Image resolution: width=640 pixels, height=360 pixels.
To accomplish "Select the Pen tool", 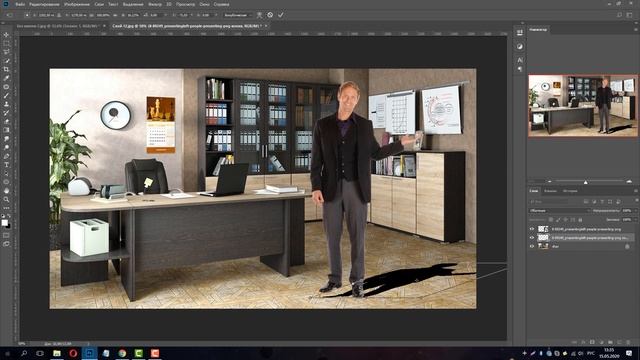I will (6, 156).
